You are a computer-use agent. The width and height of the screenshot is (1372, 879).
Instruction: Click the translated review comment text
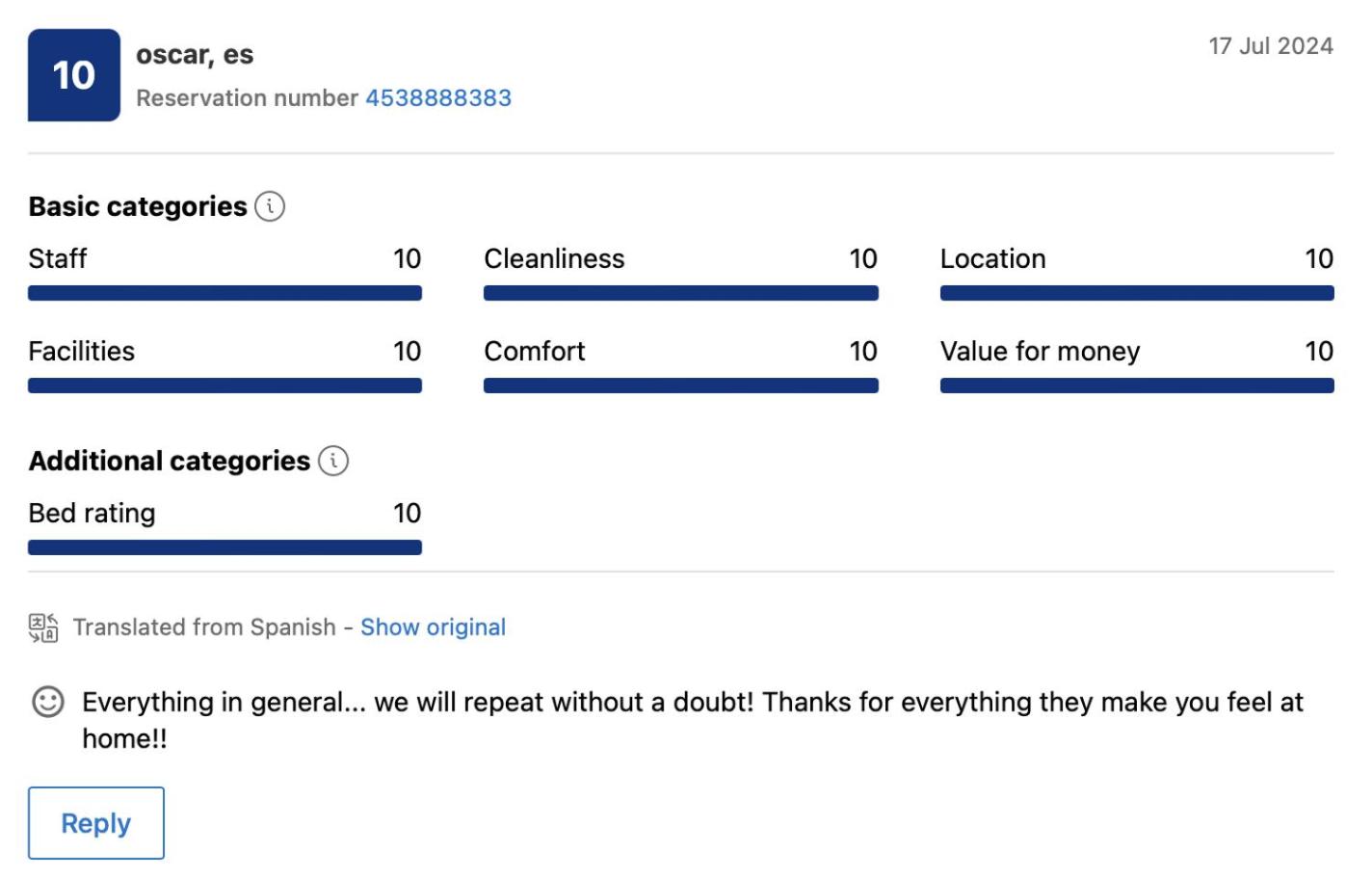coord(693,720)
